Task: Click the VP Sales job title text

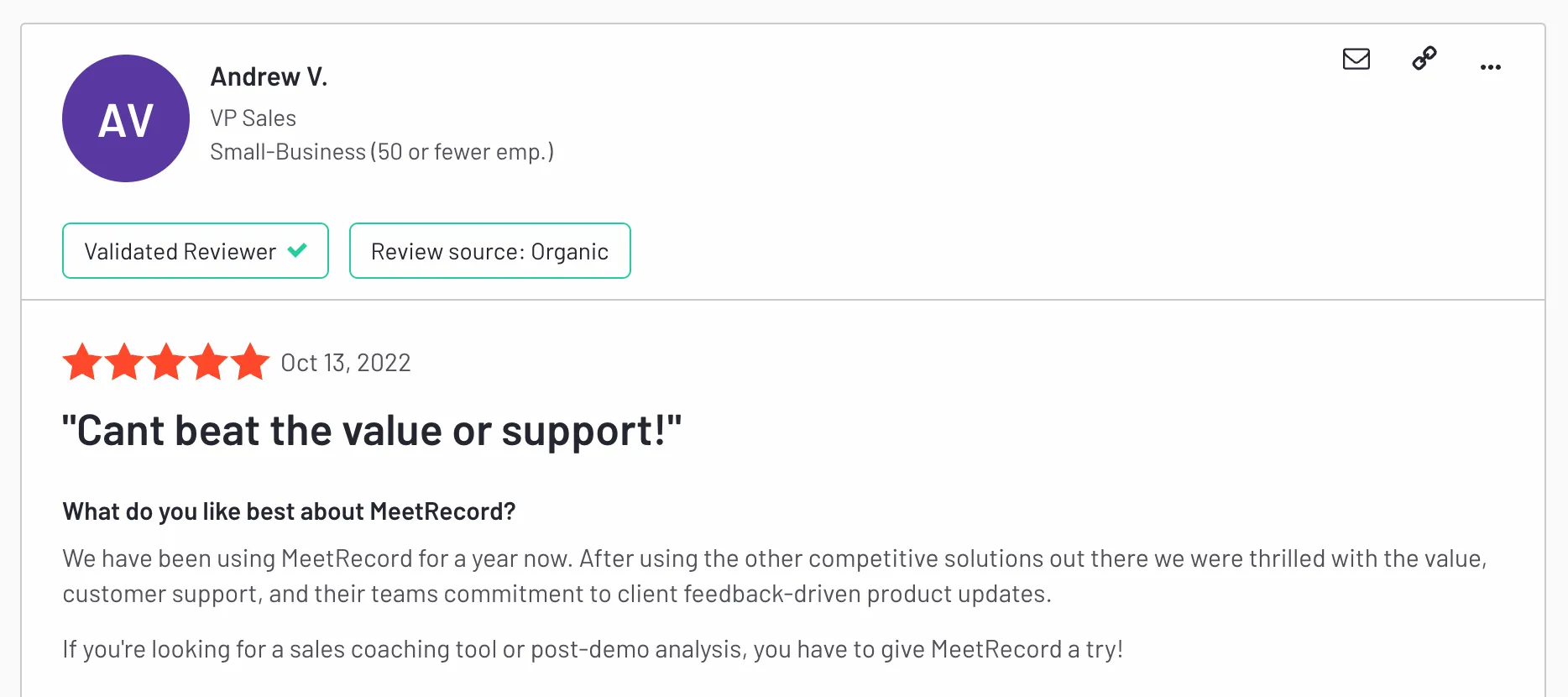Action: pyautogui.click(x=253, y=118)
